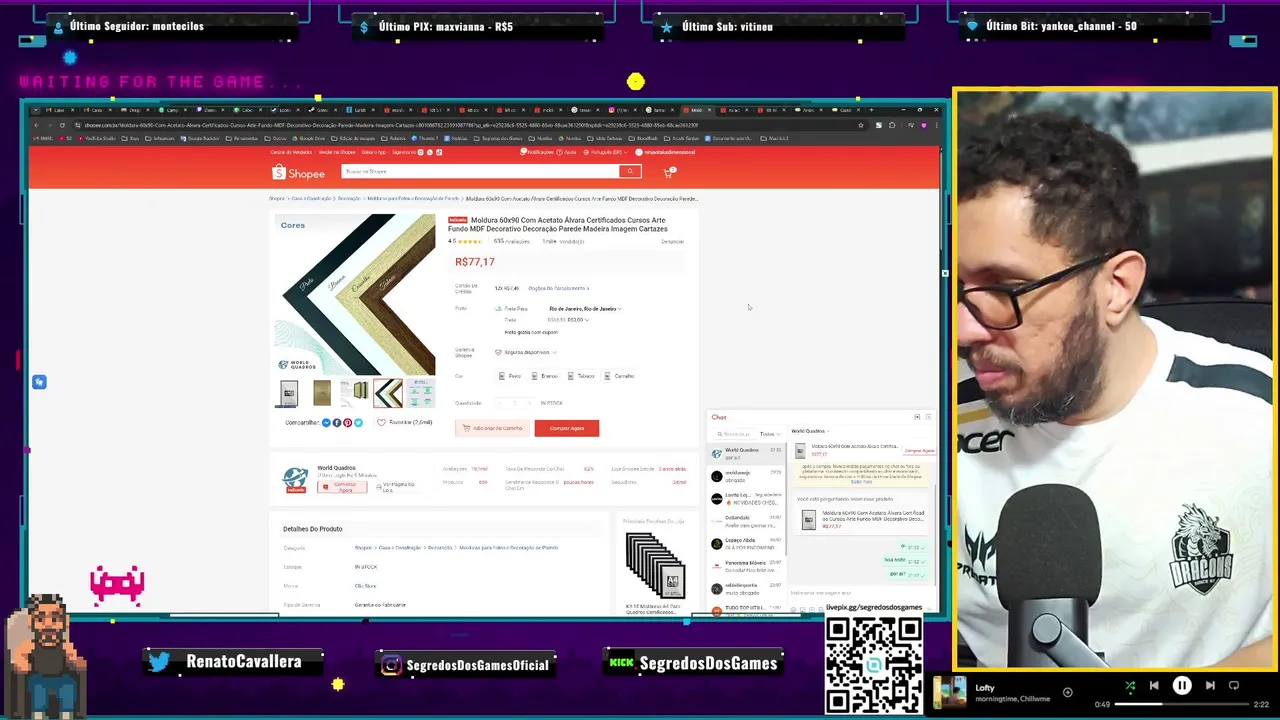Viewport: 1280px width, 720px height.
Task: Decrease quantity with minus stepper
Action: (501, 403)
